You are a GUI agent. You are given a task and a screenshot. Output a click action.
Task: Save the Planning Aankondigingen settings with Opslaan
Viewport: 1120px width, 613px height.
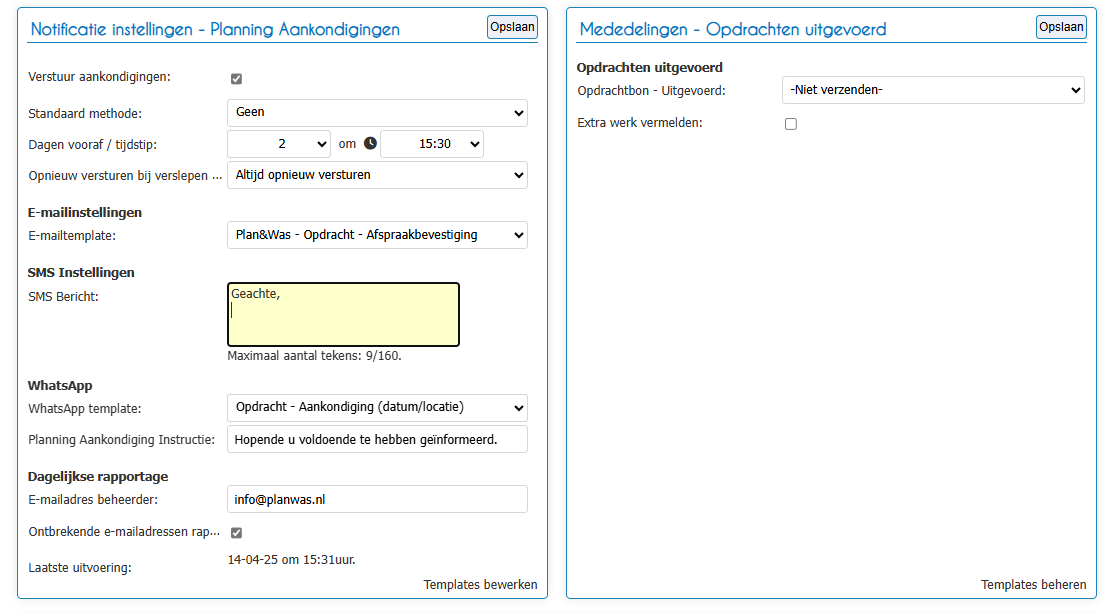pos(512,27)
